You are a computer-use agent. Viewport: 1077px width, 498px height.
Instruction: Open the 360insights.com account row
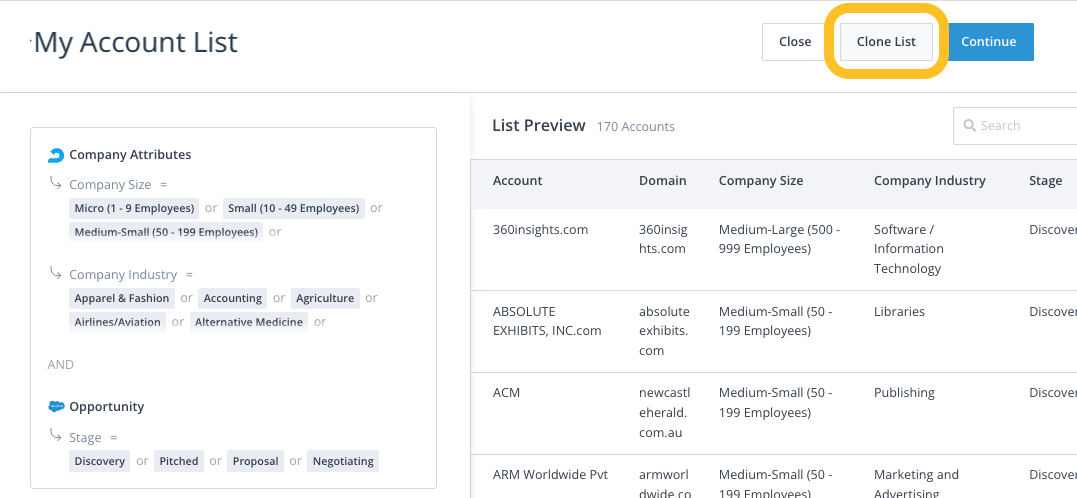[x=540, y=230]
